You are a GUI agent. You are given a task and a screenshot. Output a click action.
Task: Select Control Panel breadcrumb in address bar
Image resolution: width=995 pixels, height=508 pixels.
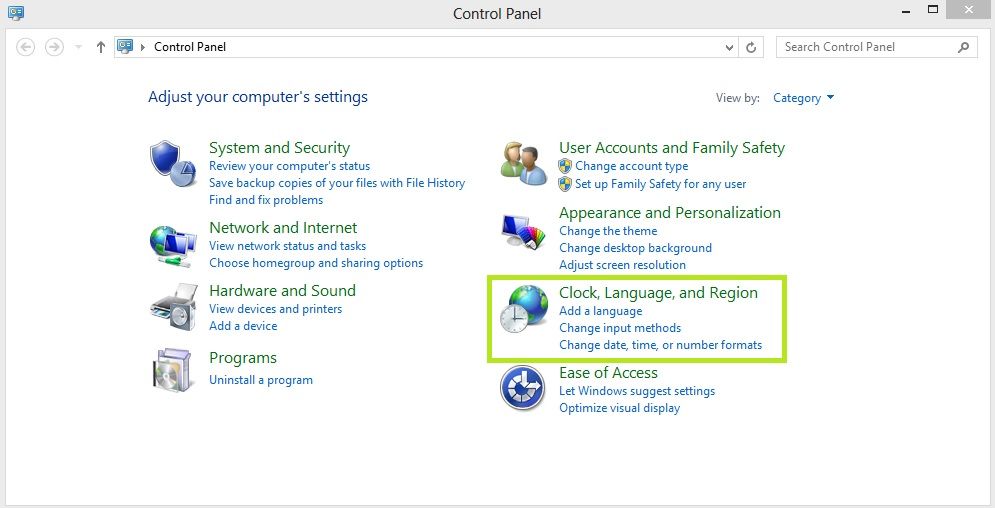click(190, 47)
